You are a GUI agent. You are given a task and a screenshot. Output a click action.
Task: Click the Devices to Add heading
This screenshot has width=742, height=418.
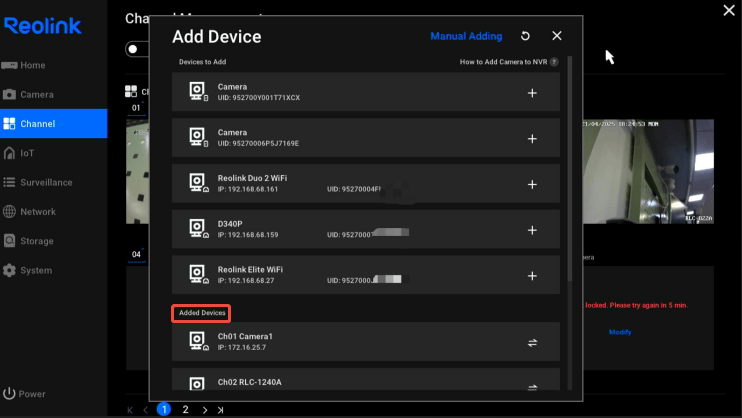click(203, 62)
